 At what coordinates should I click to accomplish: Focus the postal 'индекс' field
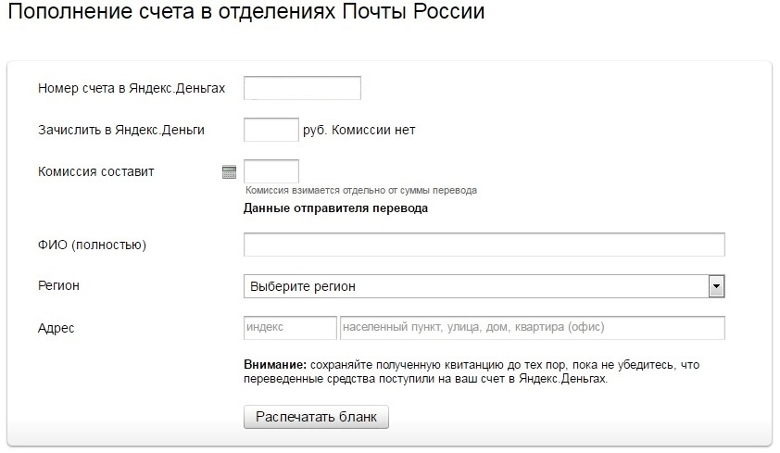(x=290, y=328)
